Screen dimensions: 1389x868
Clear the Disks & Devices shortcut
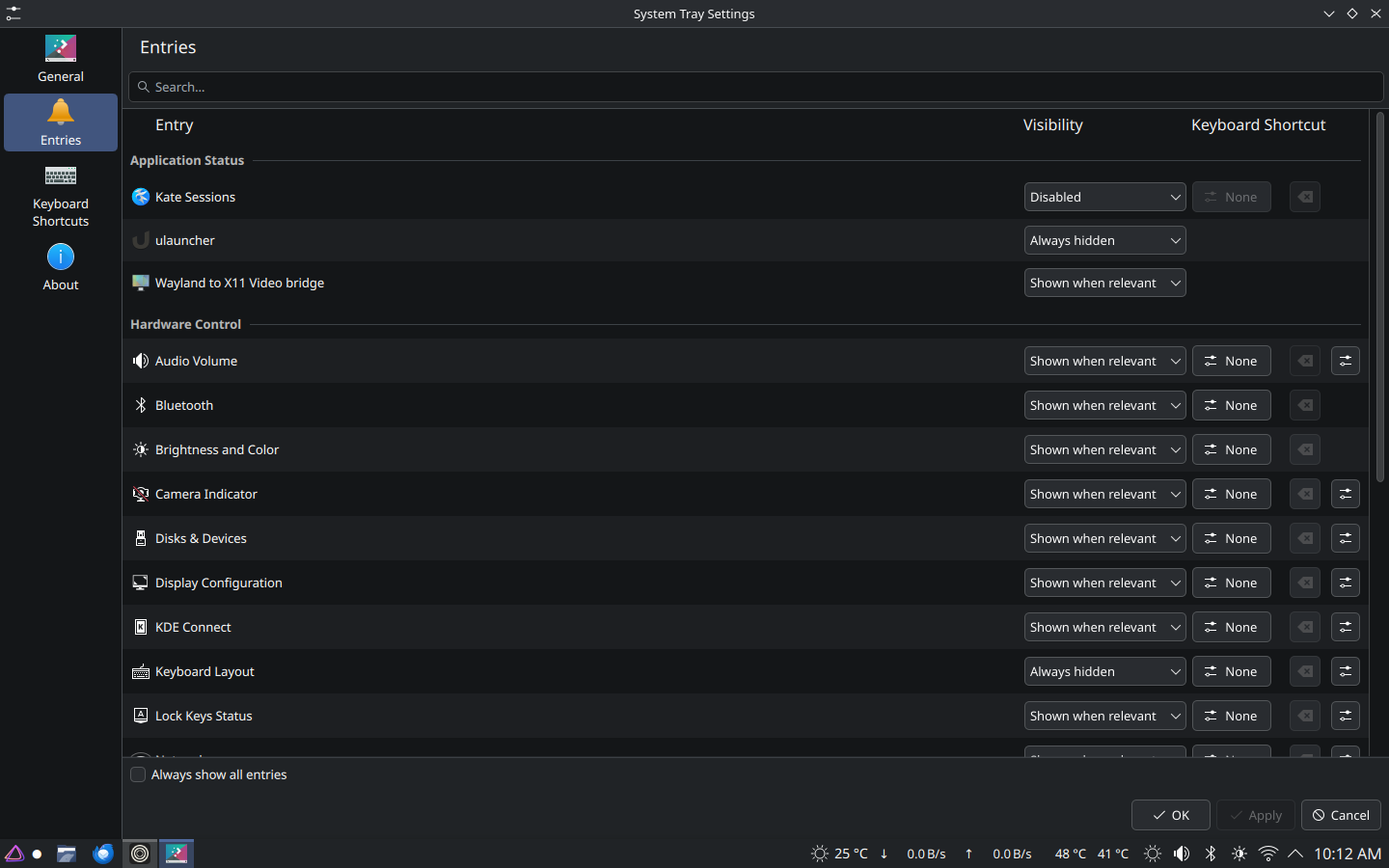pyautogui.click(x=1304, y=538)
